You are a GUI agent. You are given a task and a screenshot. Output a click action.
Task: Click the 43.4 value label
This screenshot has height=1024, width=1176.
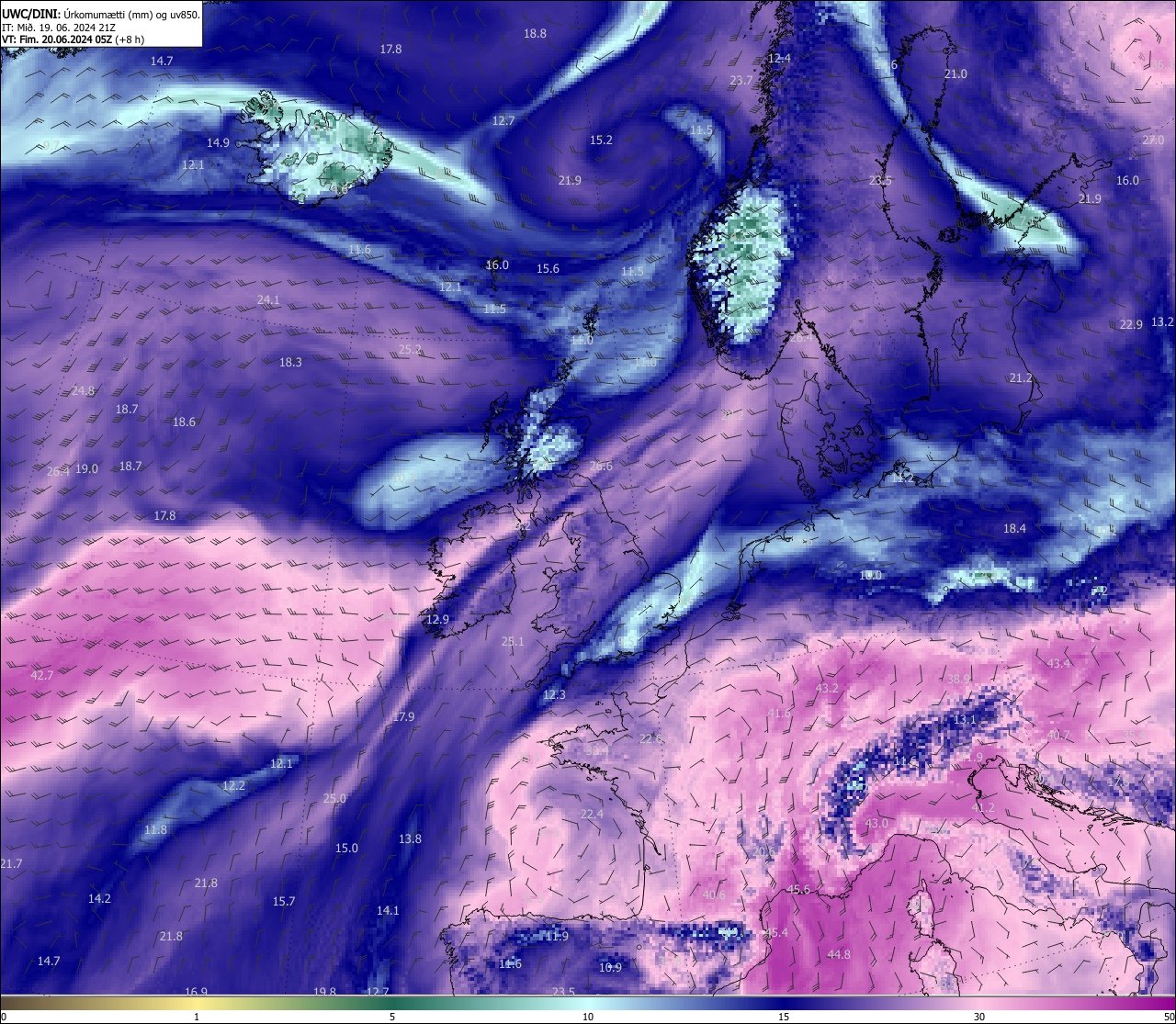(1058, 663)
